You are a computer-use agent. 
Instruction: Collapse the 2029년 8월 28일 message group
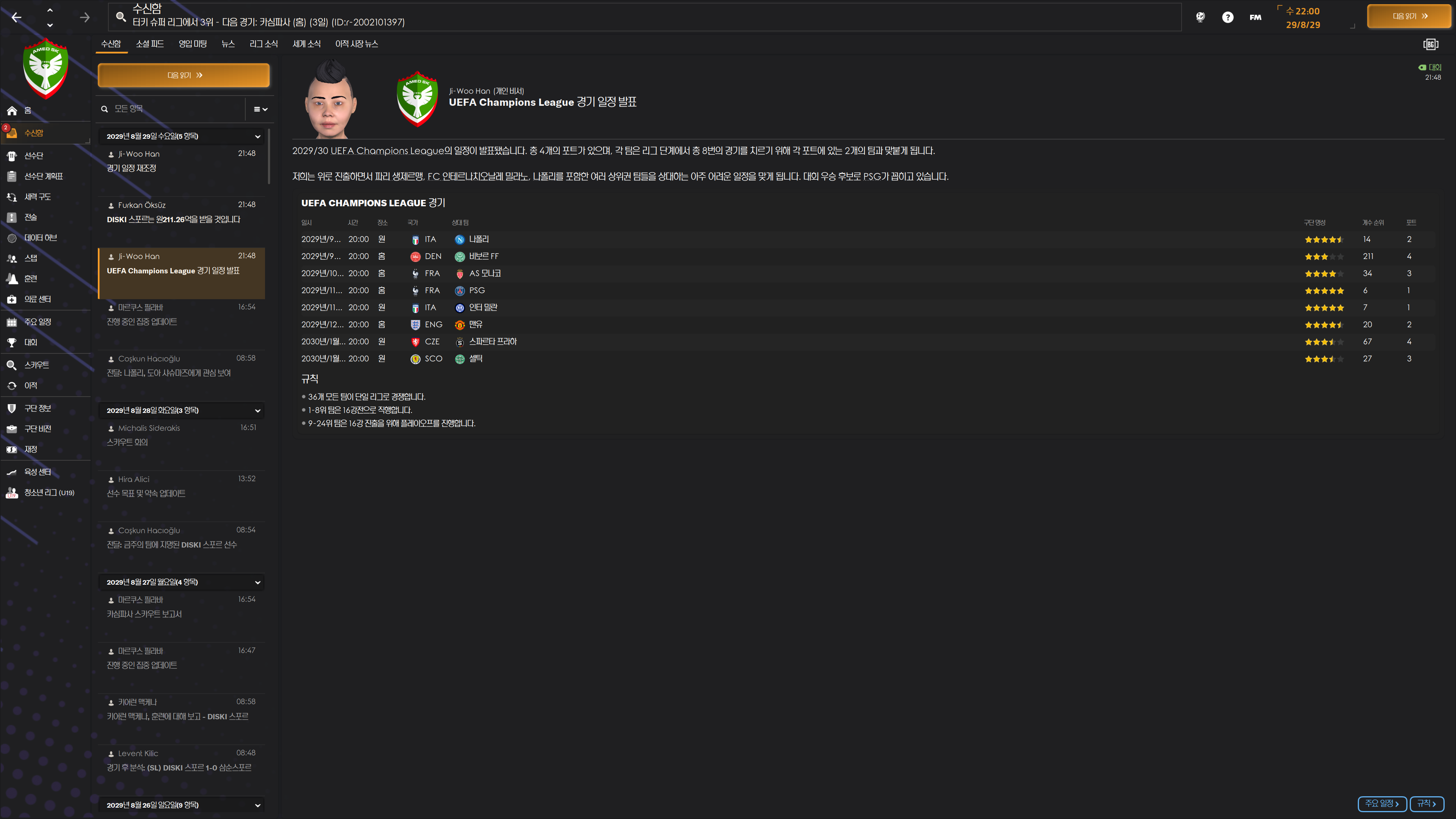click(257, 410)
